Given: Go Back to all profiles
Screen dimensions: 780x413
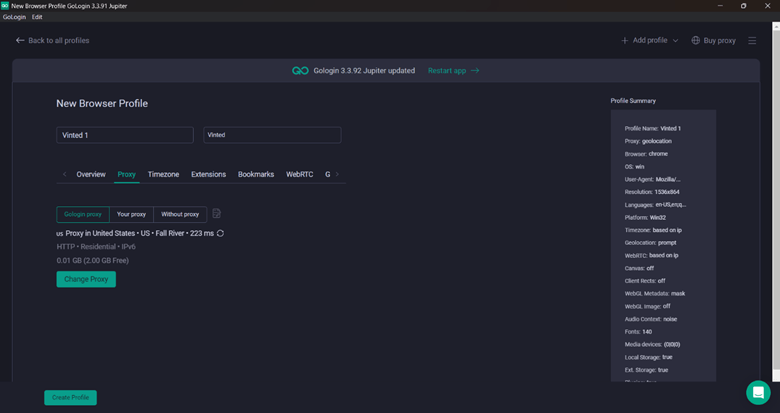Looking at the screenshot, I should 59,41.
